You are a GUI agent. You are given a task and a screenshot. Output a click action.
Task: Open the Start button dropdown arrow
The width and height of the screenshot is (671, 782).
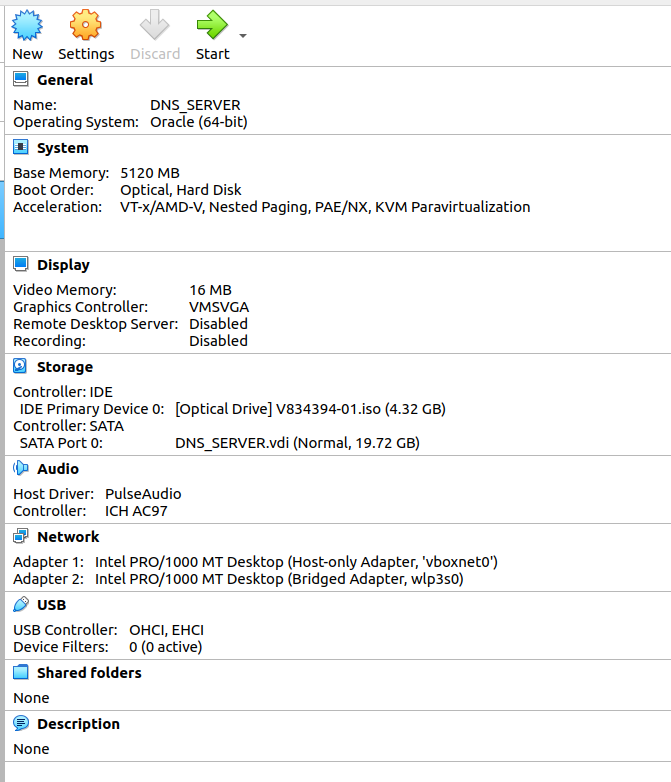click(x=243, y=35)
